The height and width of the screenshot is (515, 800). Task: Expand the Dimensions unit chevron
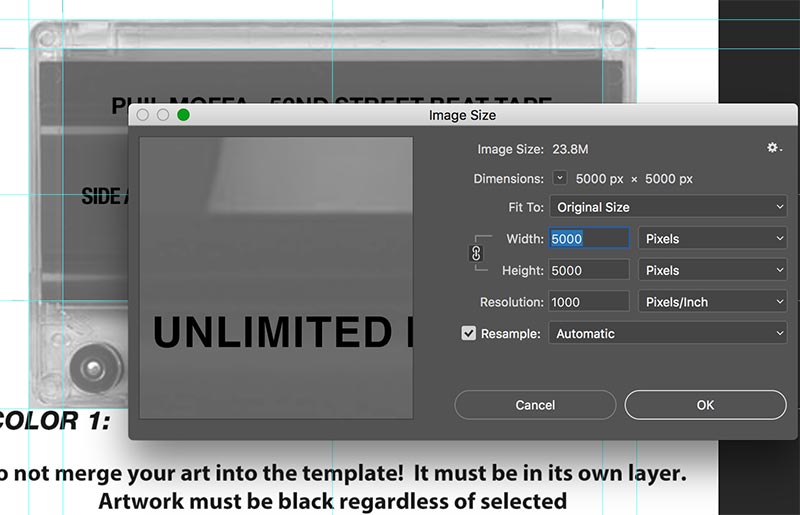[x=559, y=178]
